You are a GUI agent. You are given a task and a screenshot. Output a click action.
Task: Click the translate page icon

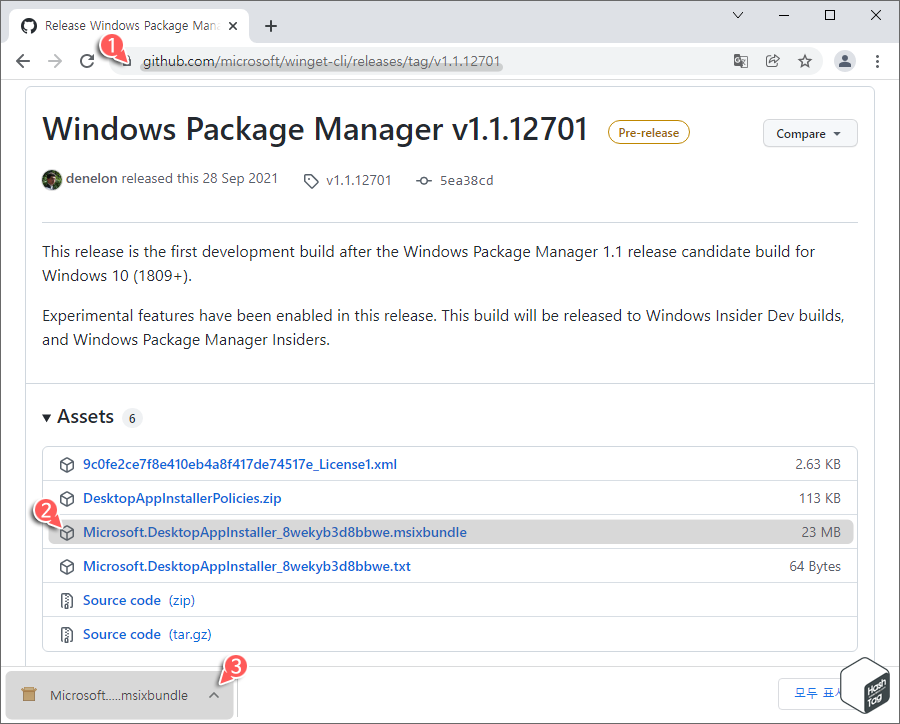[740, 61]
